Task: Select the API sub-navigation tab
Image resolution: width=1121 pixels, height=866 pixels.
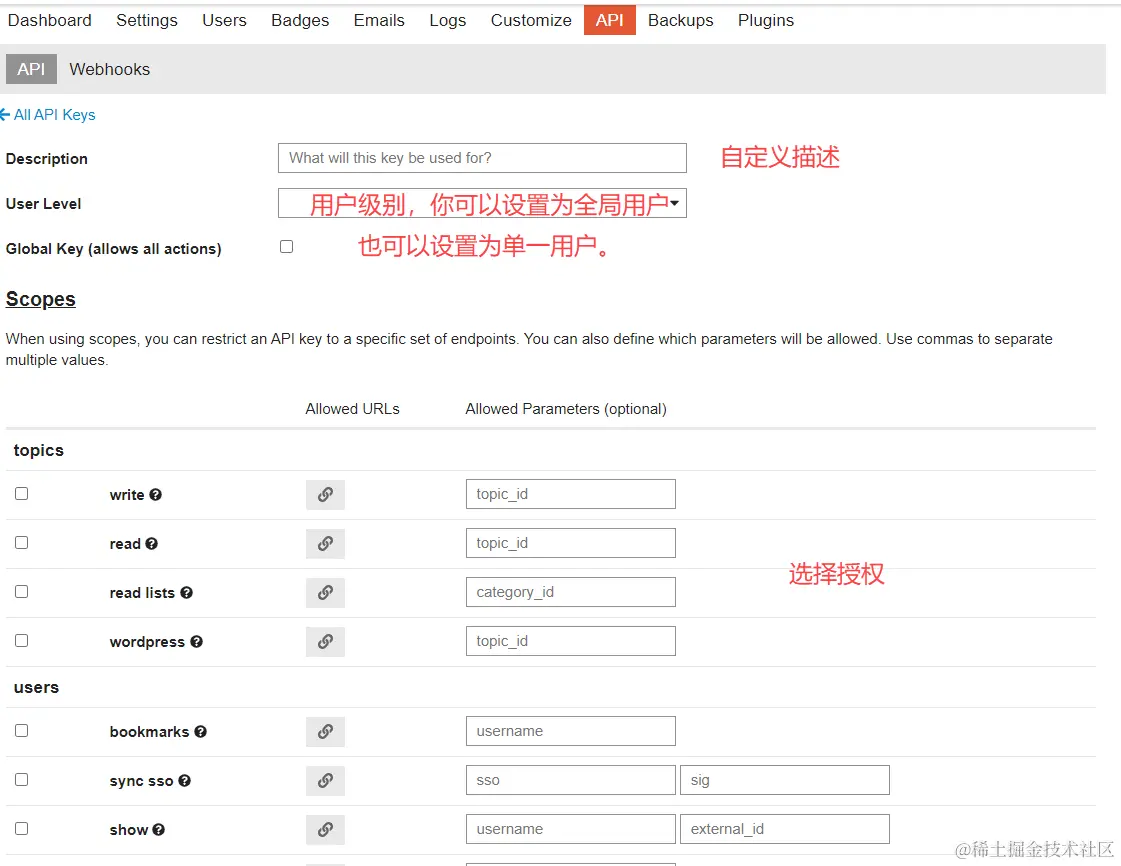Action: [31, 69]
